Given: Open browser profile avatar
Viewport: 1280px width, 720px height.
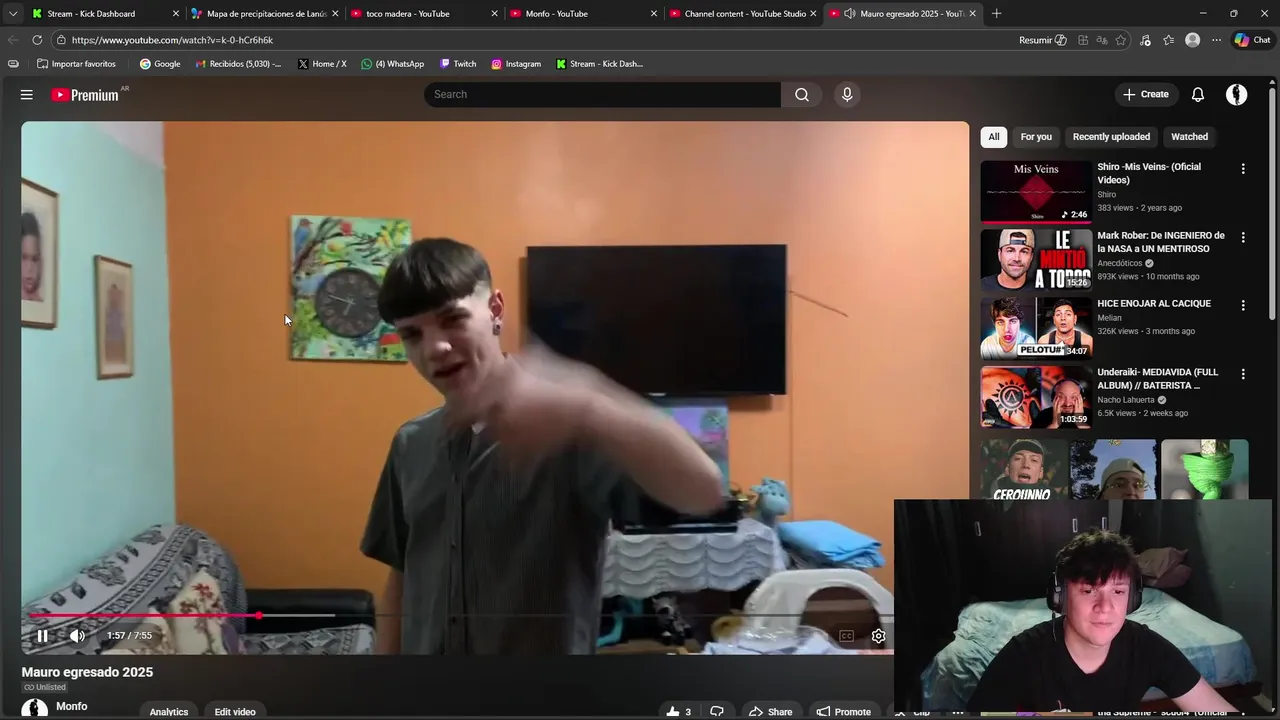Looking at the screenshot, I should pyautogui.click(x=1192, y=40).
